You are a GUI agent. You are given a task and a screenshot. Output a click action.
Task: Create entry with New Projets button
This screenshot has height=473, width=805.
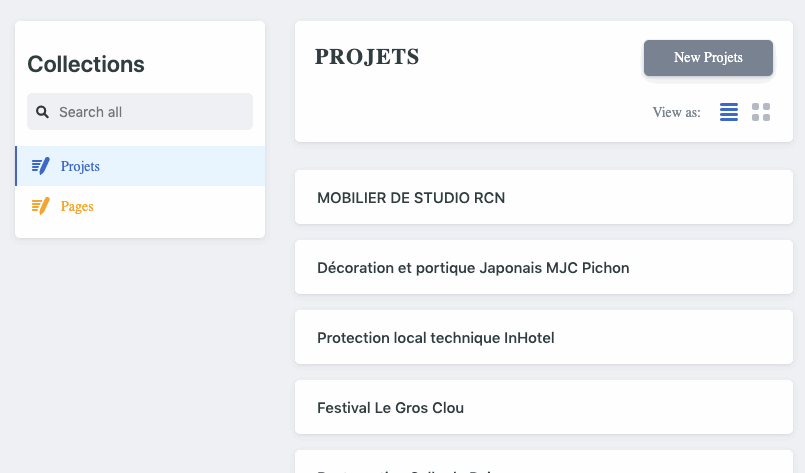click(708, 58)
